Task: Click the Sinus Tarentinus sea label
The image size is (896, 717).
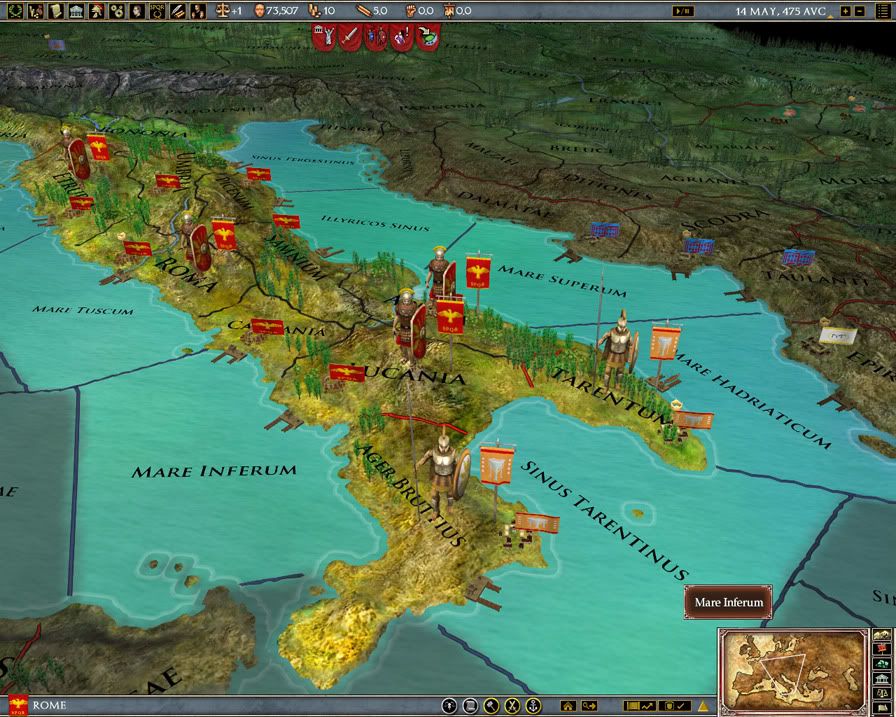Action: click(605, 520)
